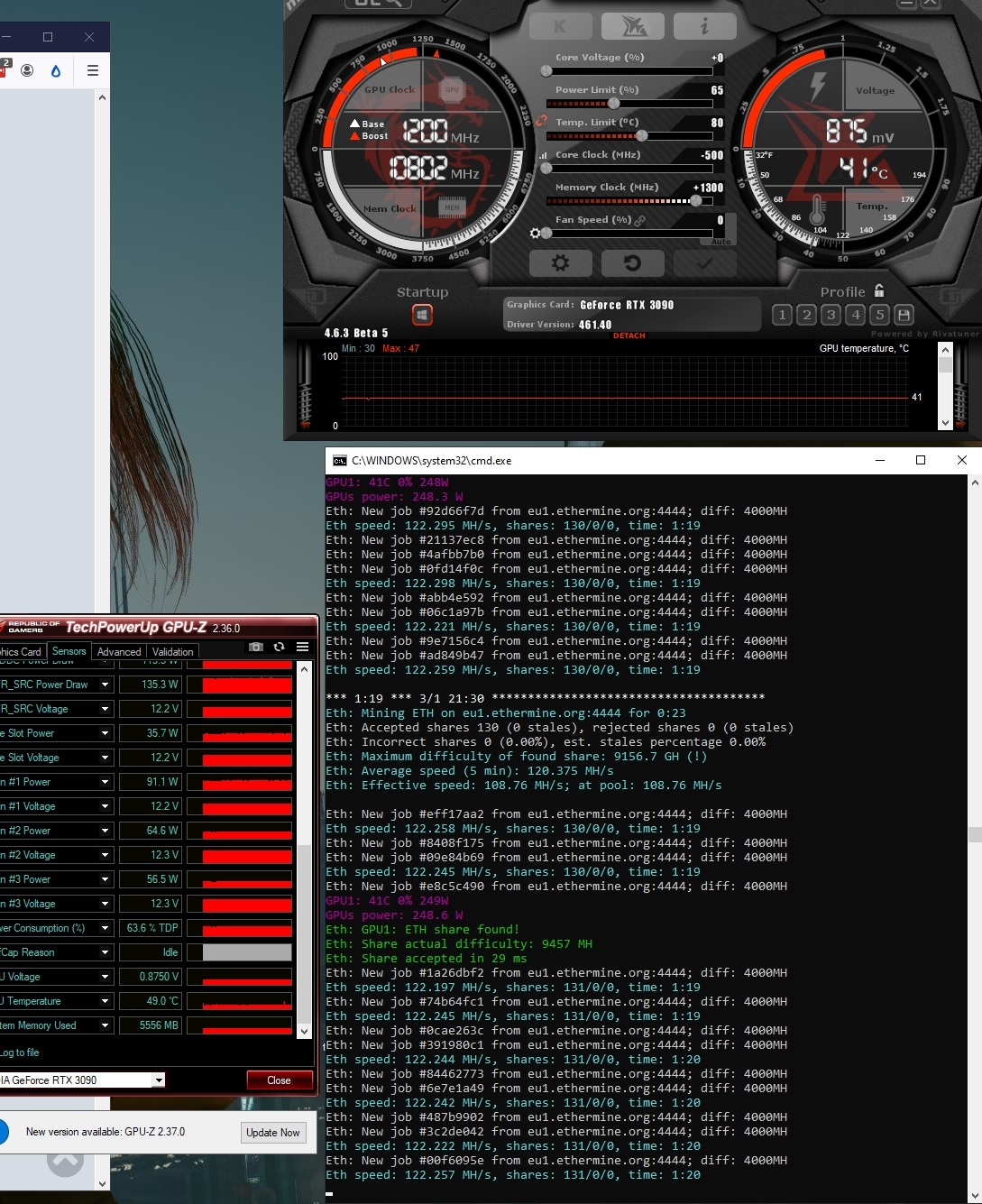Image resolution: width=982 pixels, height=1204 pixels.
Task: Click the Core Clock slider handle
Action: coord(546,169)
